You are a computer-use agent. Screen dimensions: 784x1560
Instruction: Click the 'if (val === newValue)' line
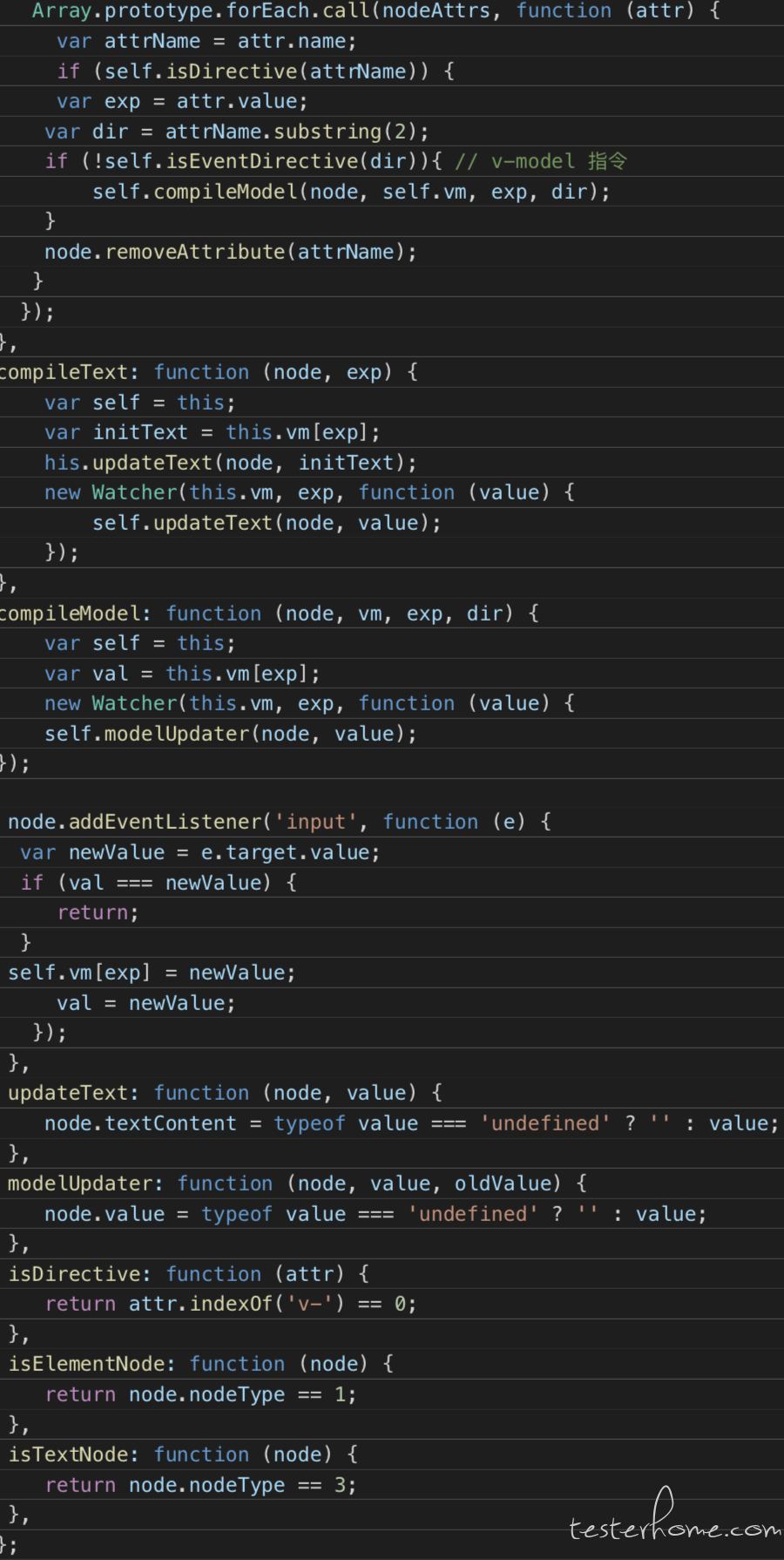tap(159, 883)
